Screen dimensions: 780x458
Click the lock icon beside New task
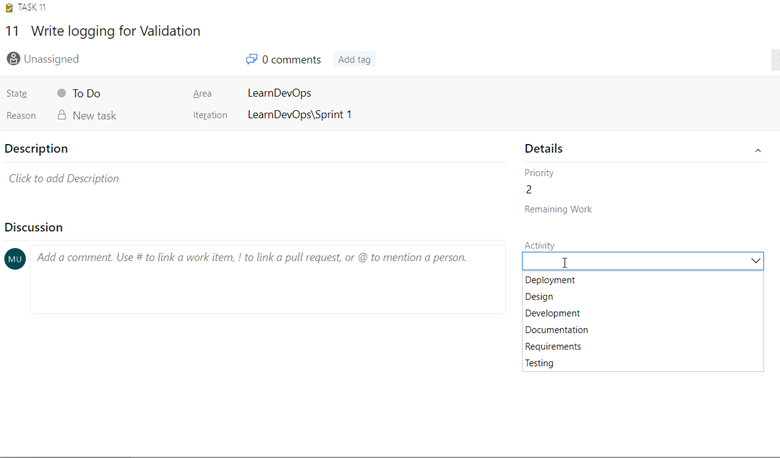pos(62,115)
